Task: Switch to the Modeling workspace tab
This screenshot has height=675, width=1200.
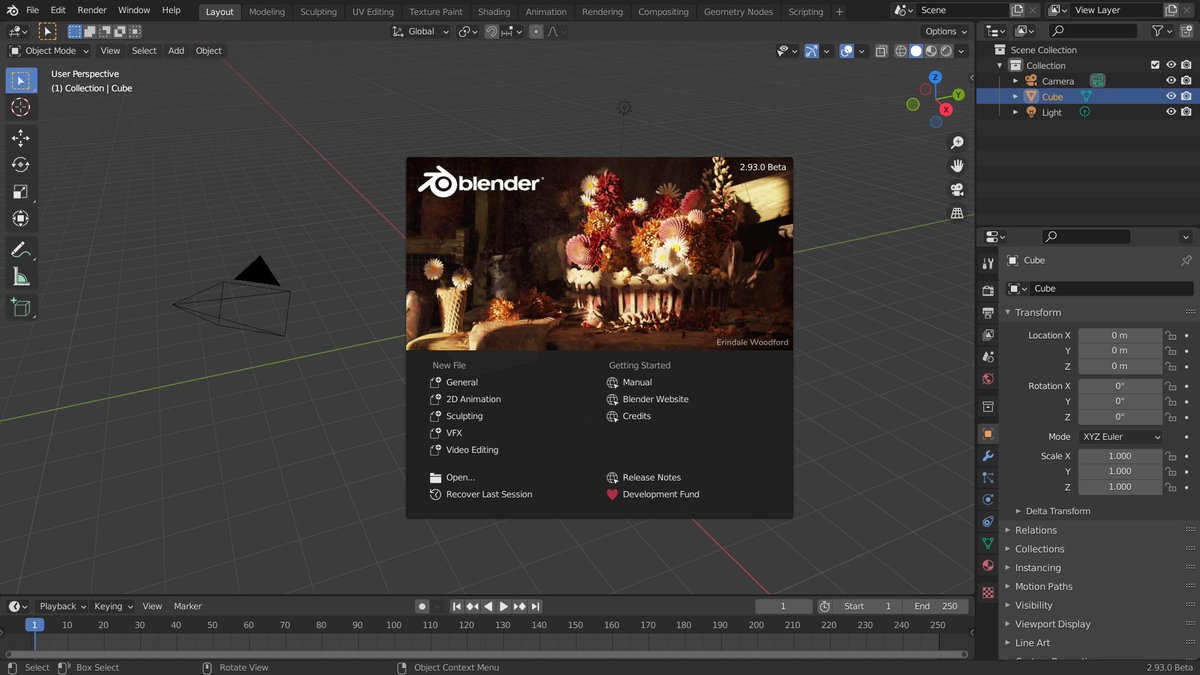Action: (267, 12)
